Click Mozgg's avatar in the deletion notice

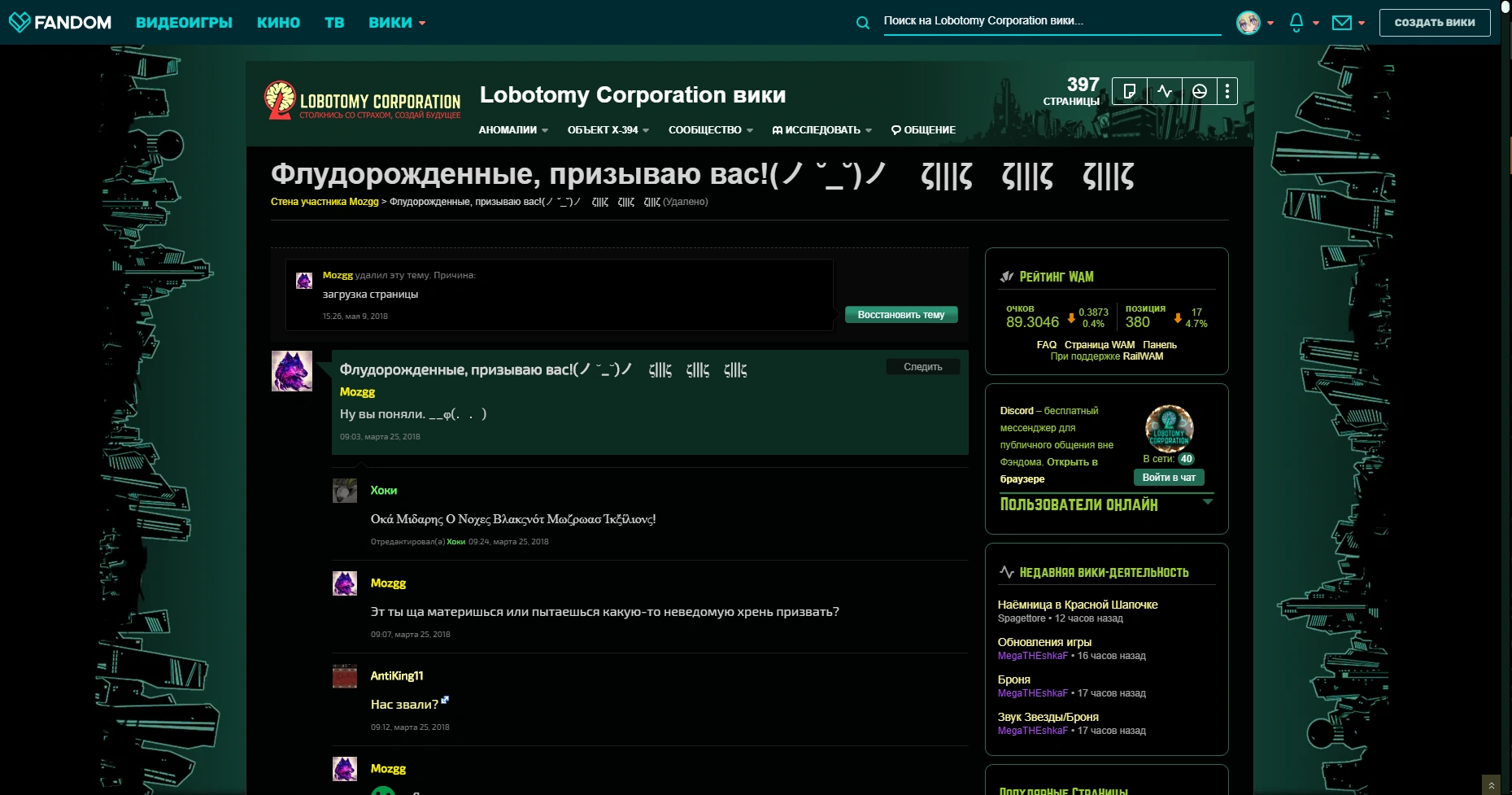point(304,281)
